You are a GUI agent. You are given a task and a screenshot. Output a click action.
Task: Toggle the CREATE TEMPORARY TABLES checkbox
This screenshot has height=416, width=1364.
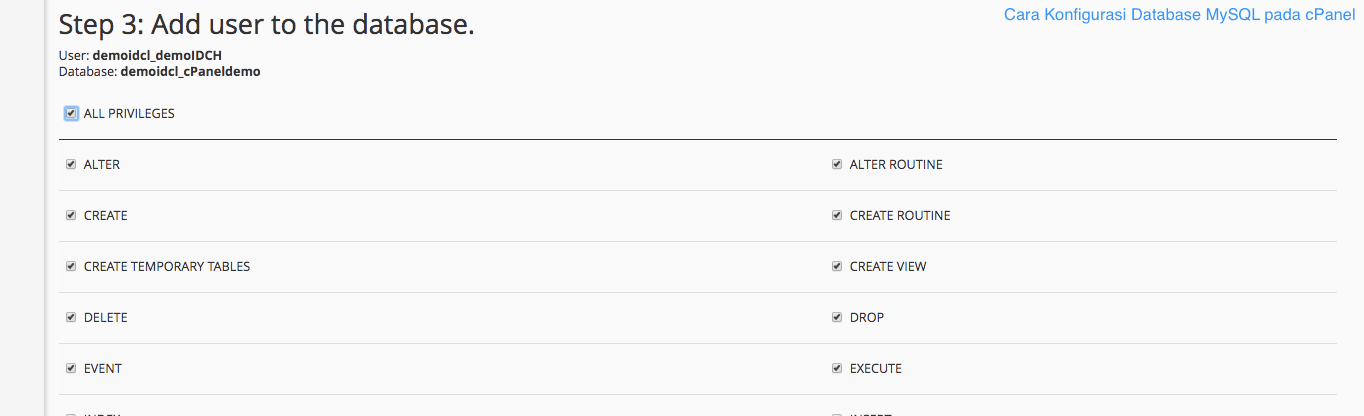pos(71,266)
